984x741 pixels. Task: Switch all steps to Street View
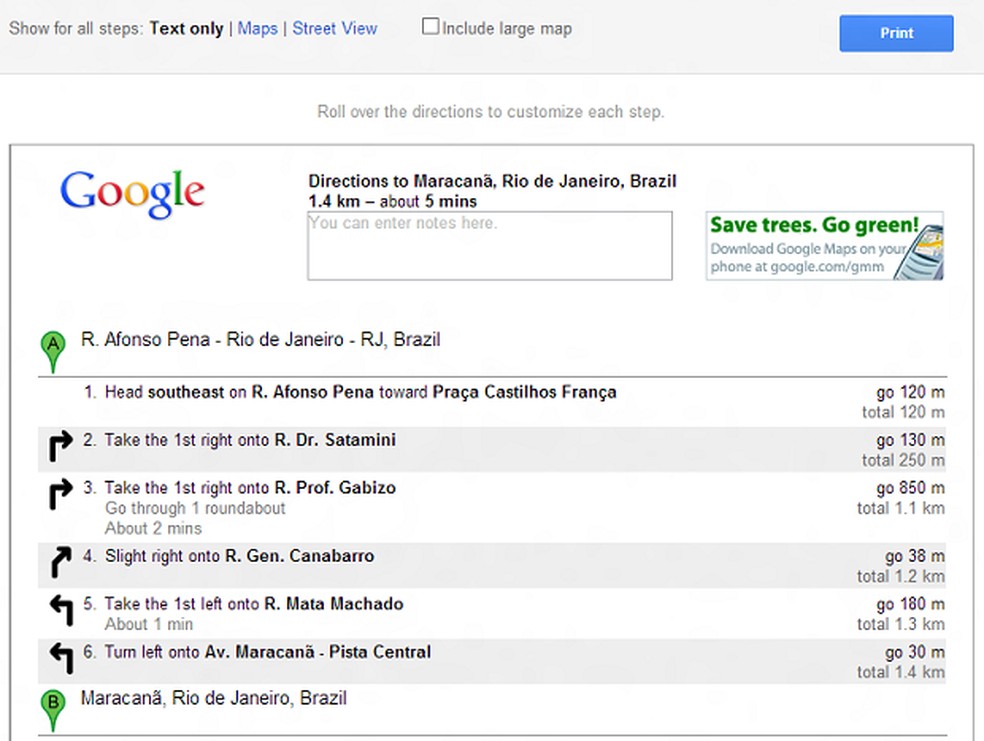[335, 29]
